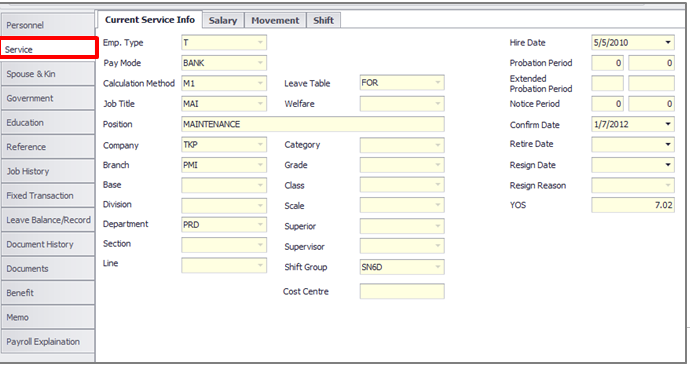Expand the Shift Group dropdown
690x365 pixels.
tap(438, 267)
